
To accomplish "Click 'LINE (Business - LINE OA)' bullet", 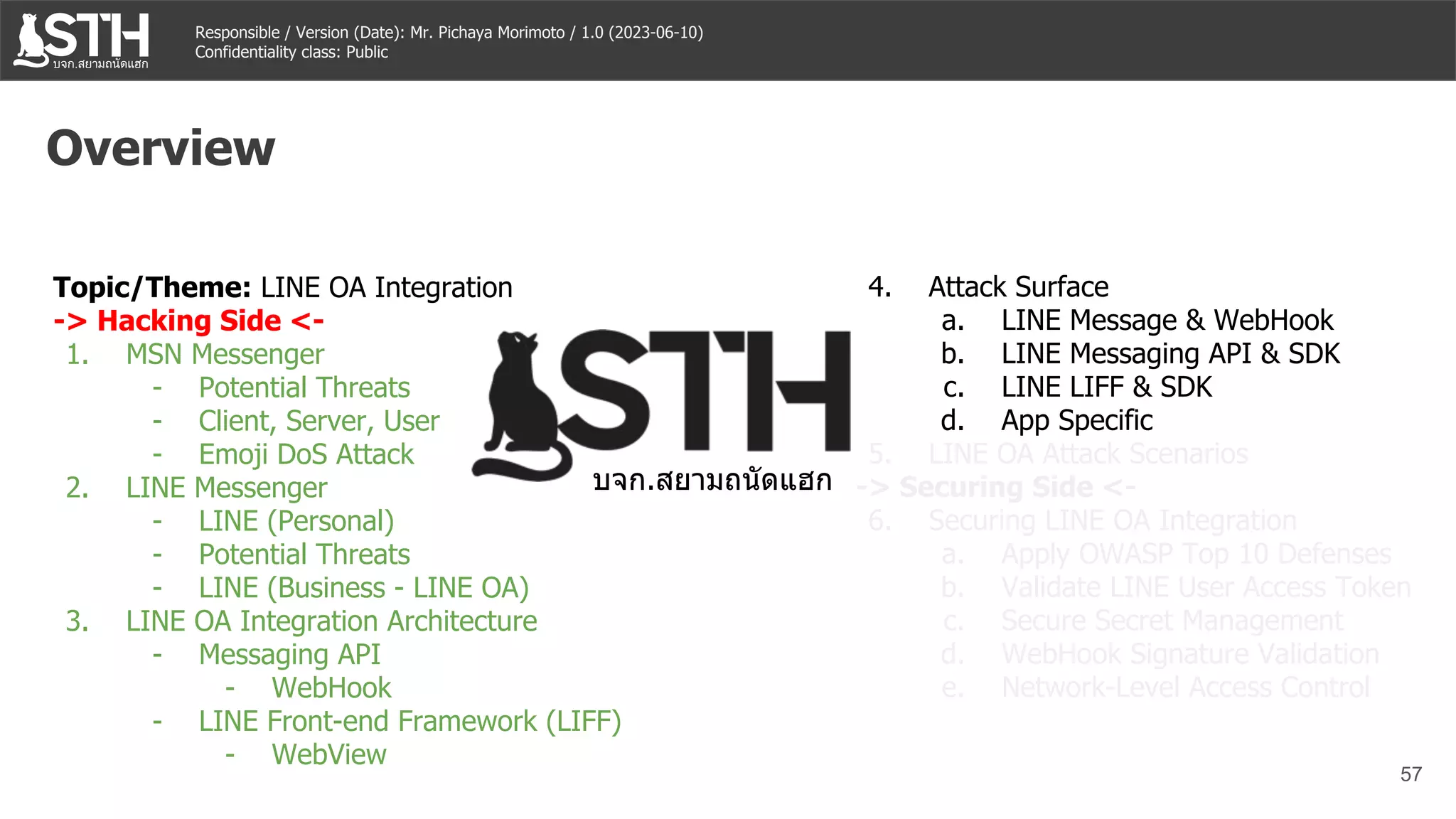I will click(x=364, y=588).
